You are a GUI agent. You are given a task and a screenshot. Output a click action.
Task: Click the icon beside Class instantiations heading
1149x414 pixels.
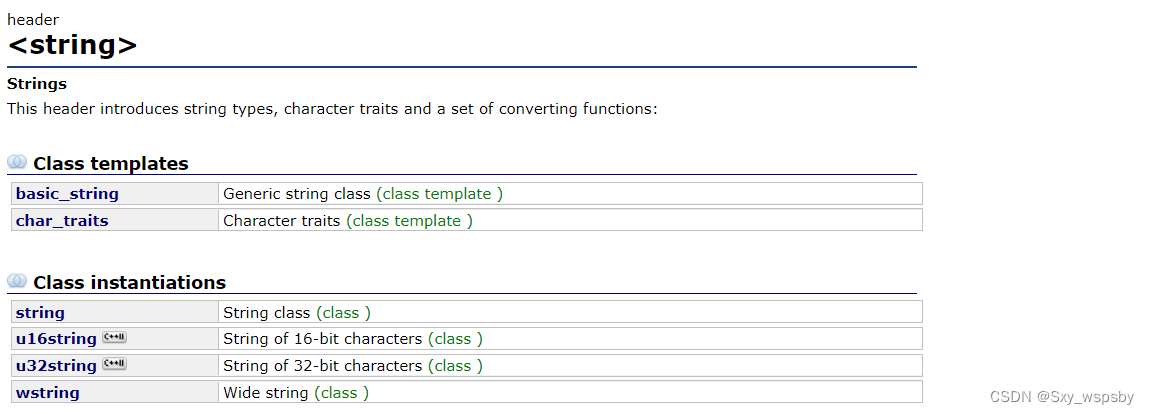coord(17,281)
